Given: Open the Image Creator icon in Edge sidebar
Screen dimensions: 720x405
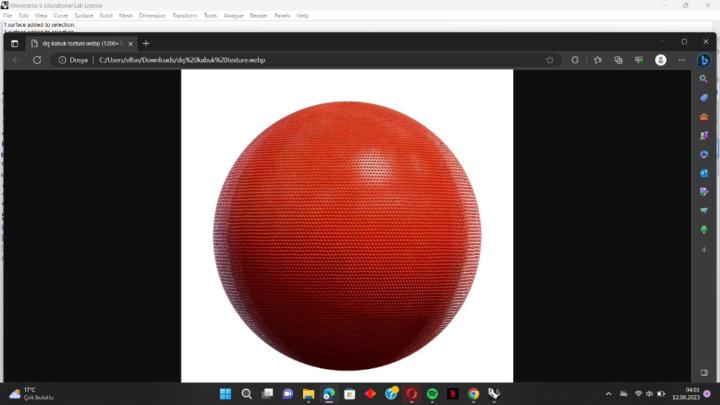Looking at the screenshot, I should [703, 191].
